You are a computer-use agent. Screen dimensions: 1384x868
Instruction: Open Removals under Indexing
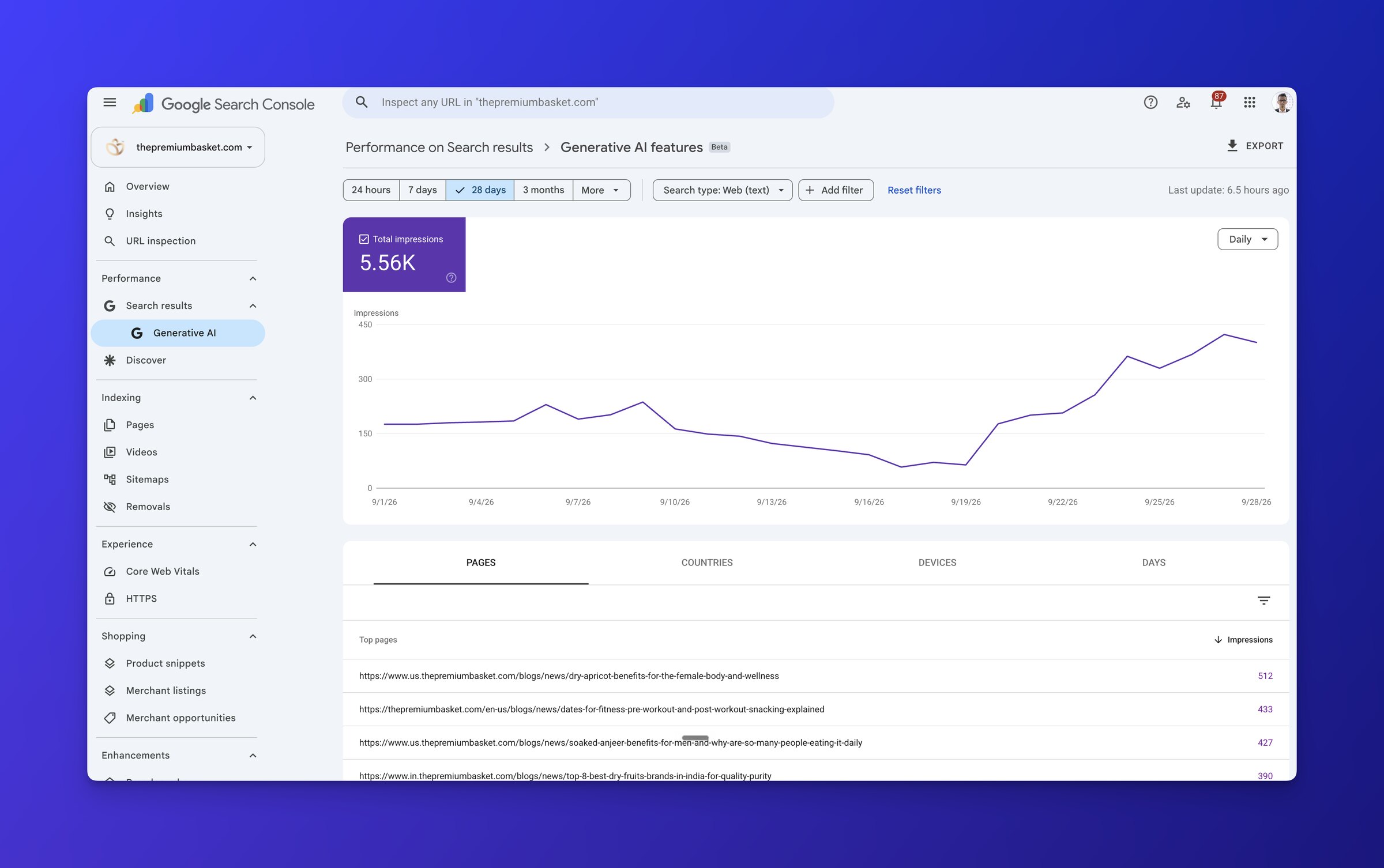[178, 507]
